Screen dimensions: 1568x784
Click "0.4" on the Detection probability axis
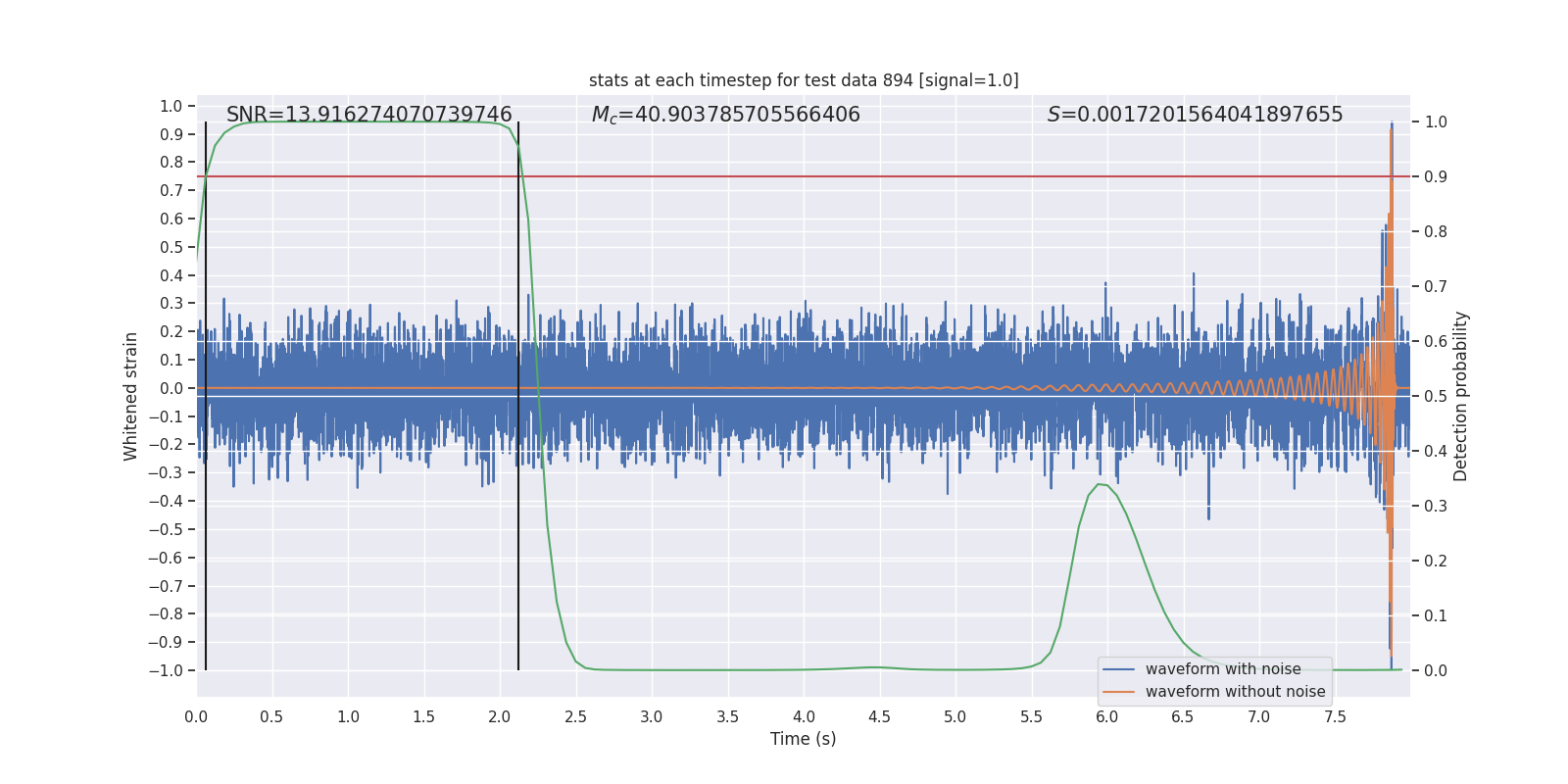(x=1436, y=452)
